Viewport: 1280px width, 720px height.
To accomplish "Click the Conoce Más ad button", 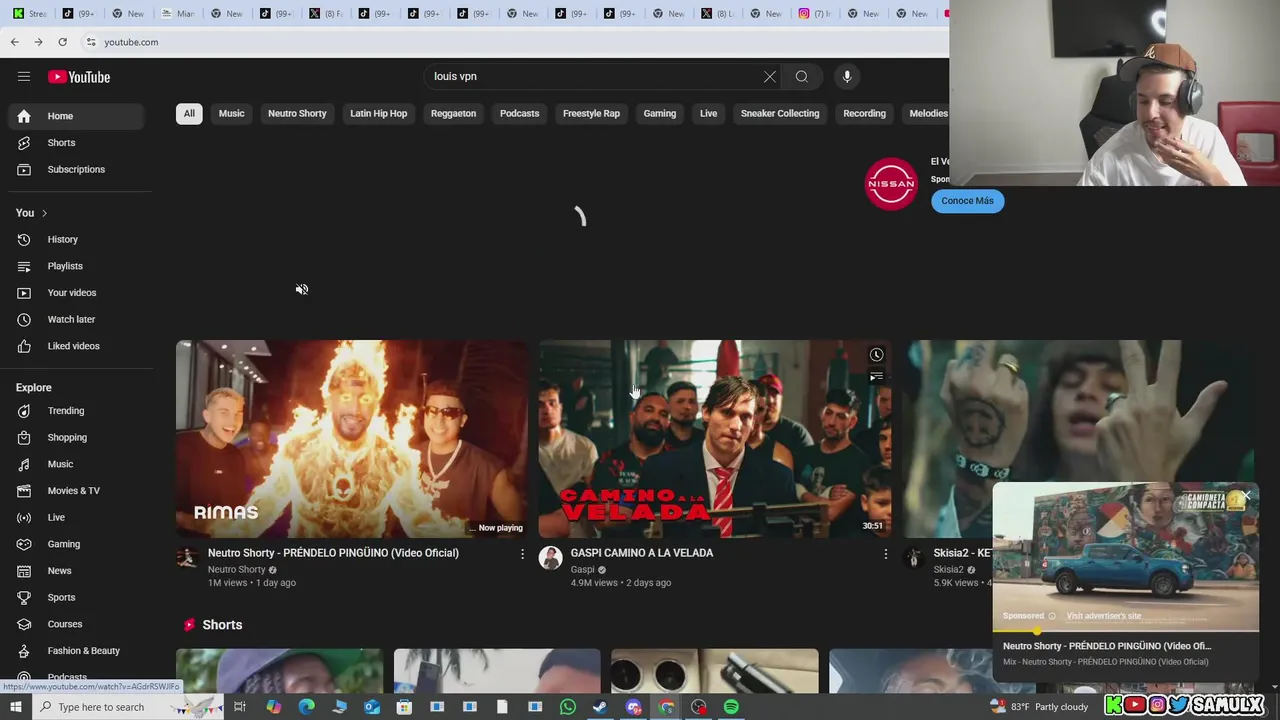I will [967, 201].
